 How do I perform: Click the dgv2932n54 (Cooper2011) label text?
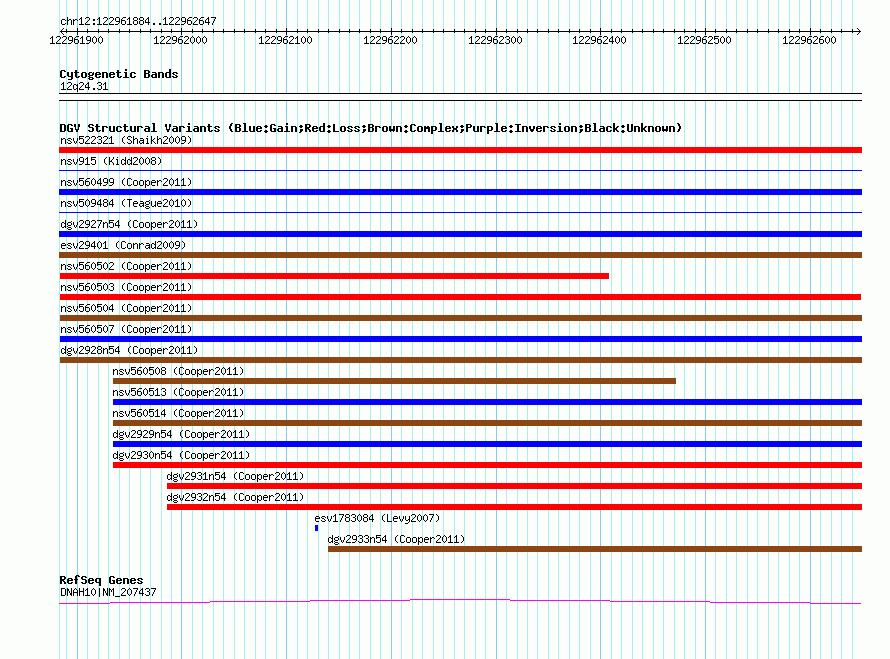235,497
